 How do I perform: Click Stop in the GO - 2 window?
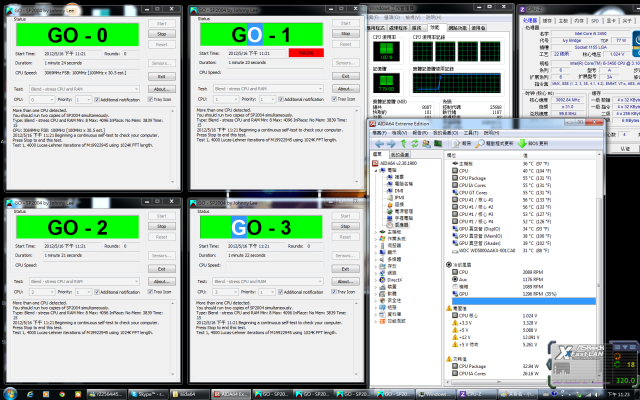pyautogui.click(x=162, y=226)
